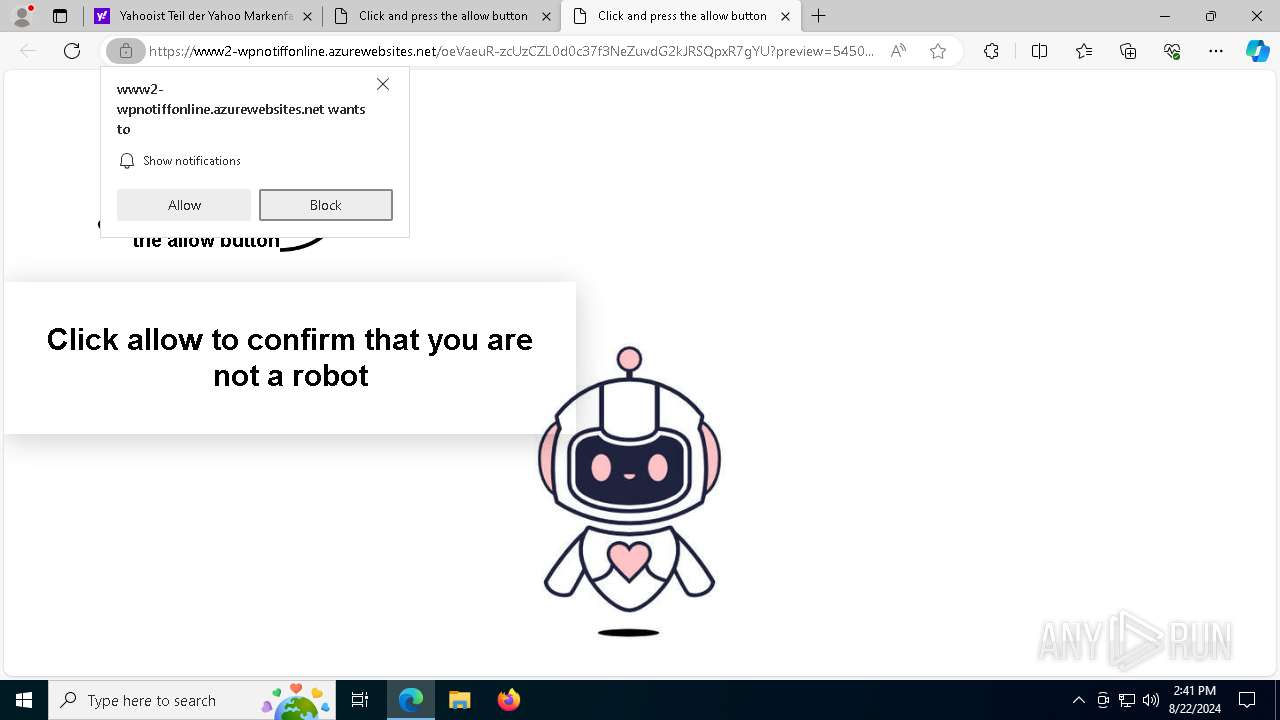Close the middle 'Click and press' tab
The image size is (1280, 720).
tap(546, 16)
